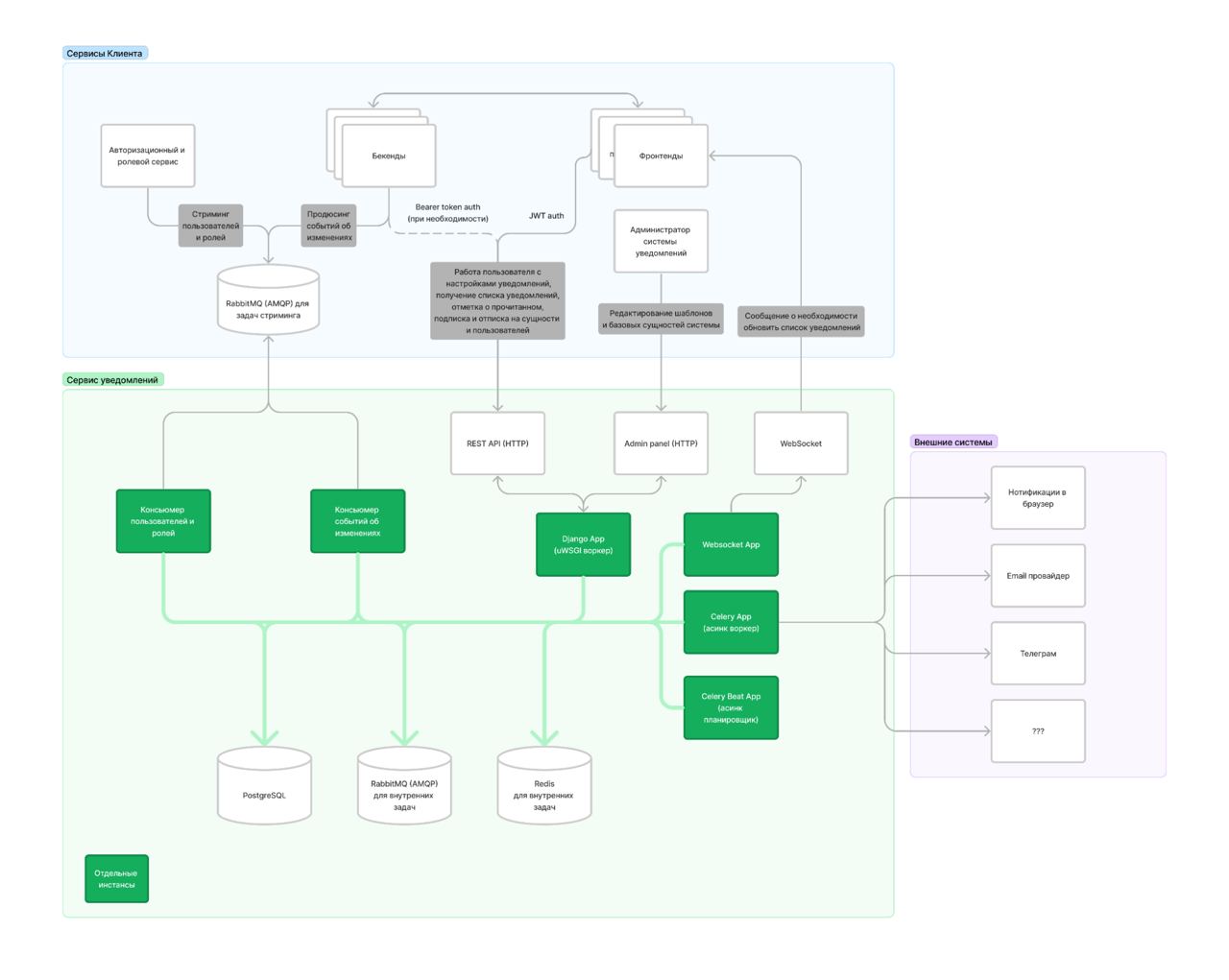Click the WebSocket box
1229x980 pixels.
tap(801, 443)
